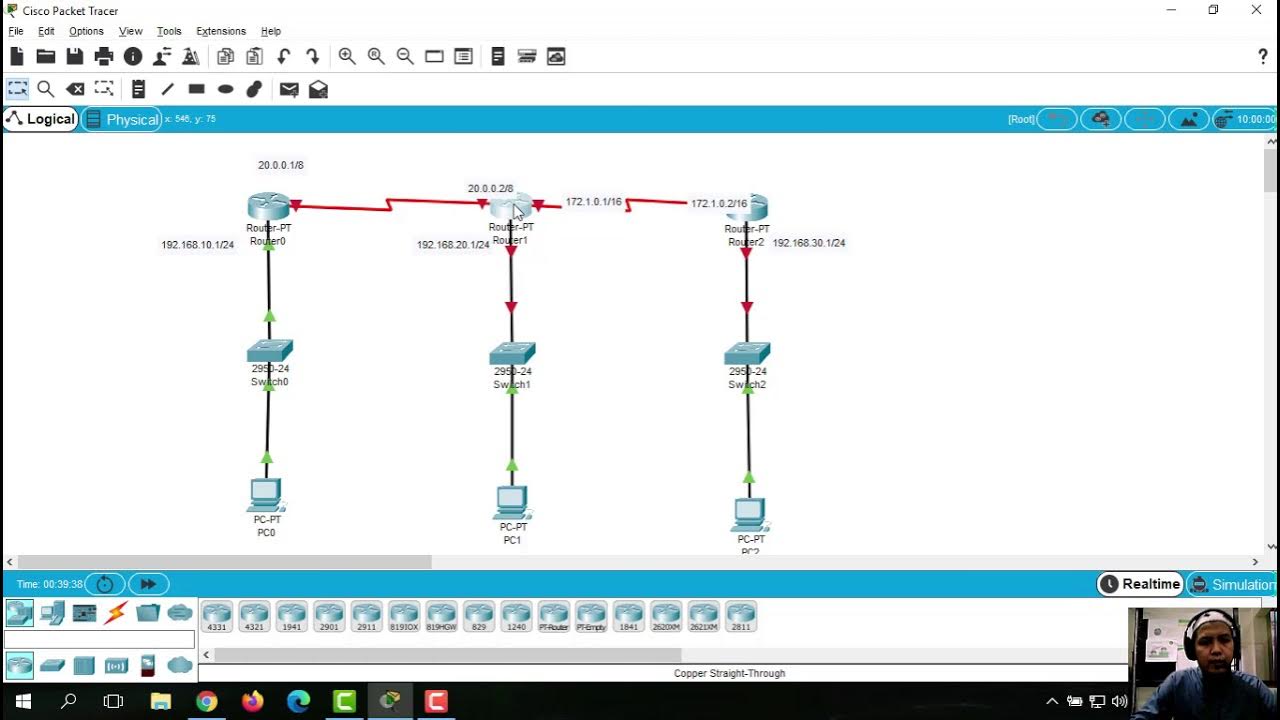Open the Extensions menu
Viewport: 1280px width, 720px height.
pos(221,31)
